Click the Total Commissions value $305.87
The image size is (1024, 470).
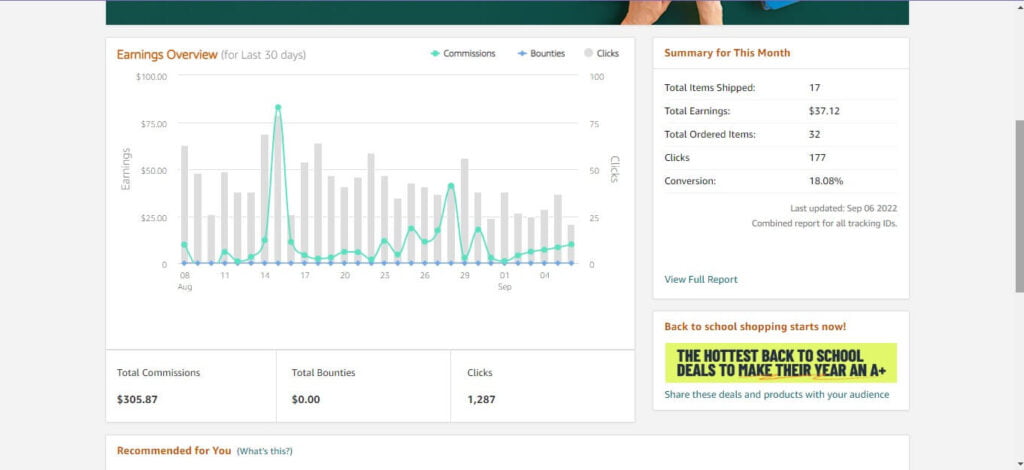(x=137, y=400)
